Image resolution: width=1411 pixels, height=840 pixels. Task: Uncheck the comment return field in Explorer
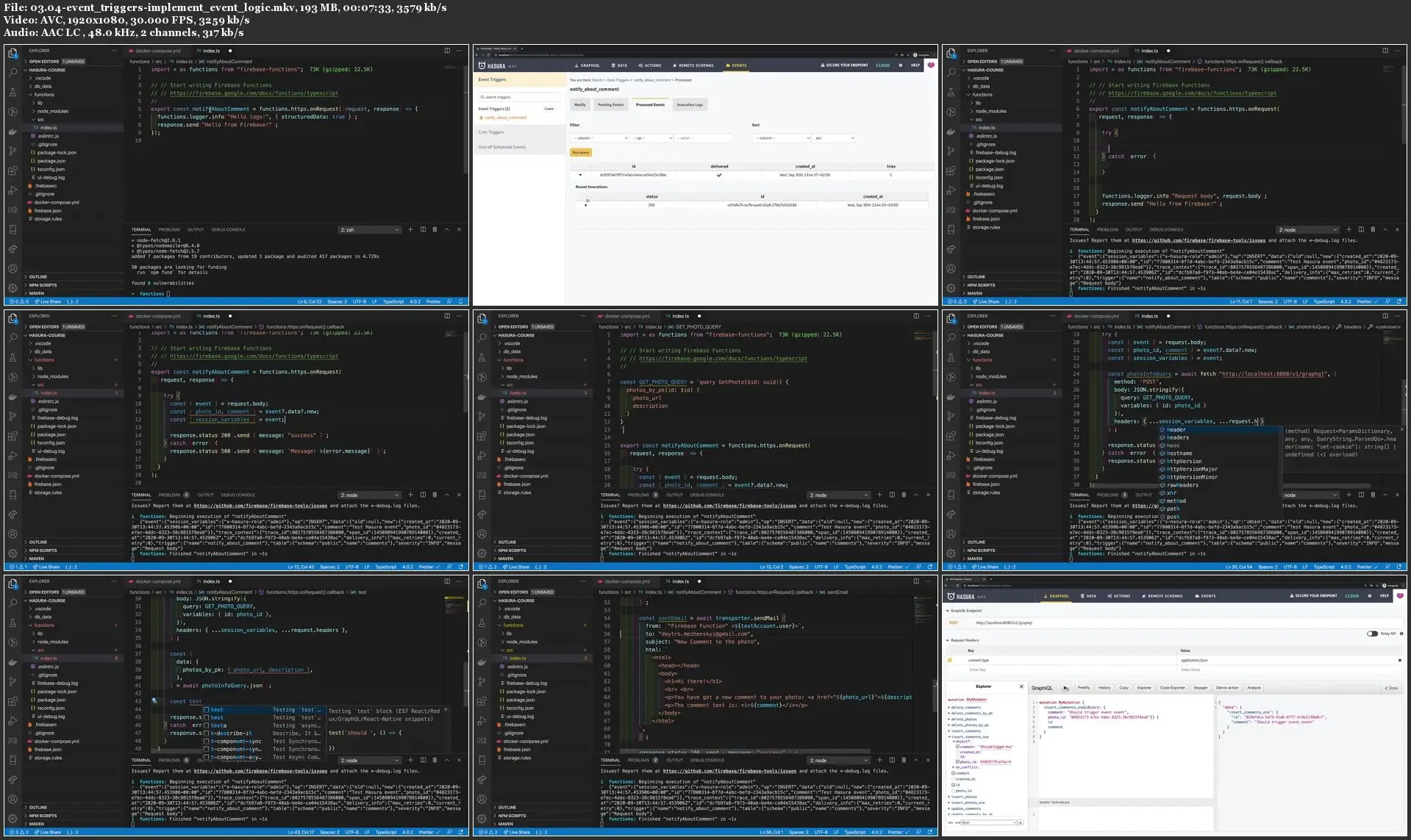coord(954,773)
